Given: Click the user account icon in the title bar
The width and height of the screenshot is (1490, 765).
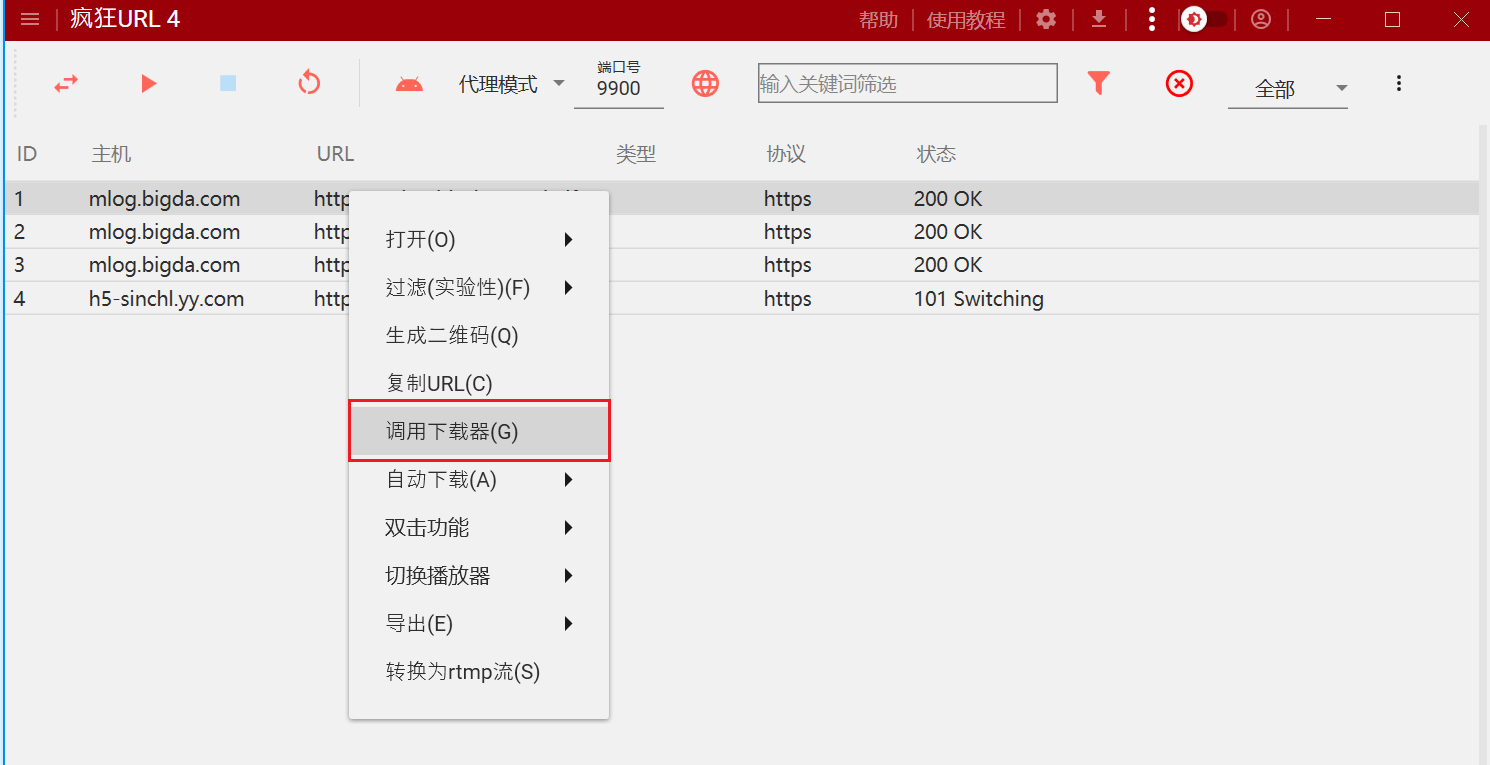Looking at the screenshot, I should click(x=1261, y=19).
